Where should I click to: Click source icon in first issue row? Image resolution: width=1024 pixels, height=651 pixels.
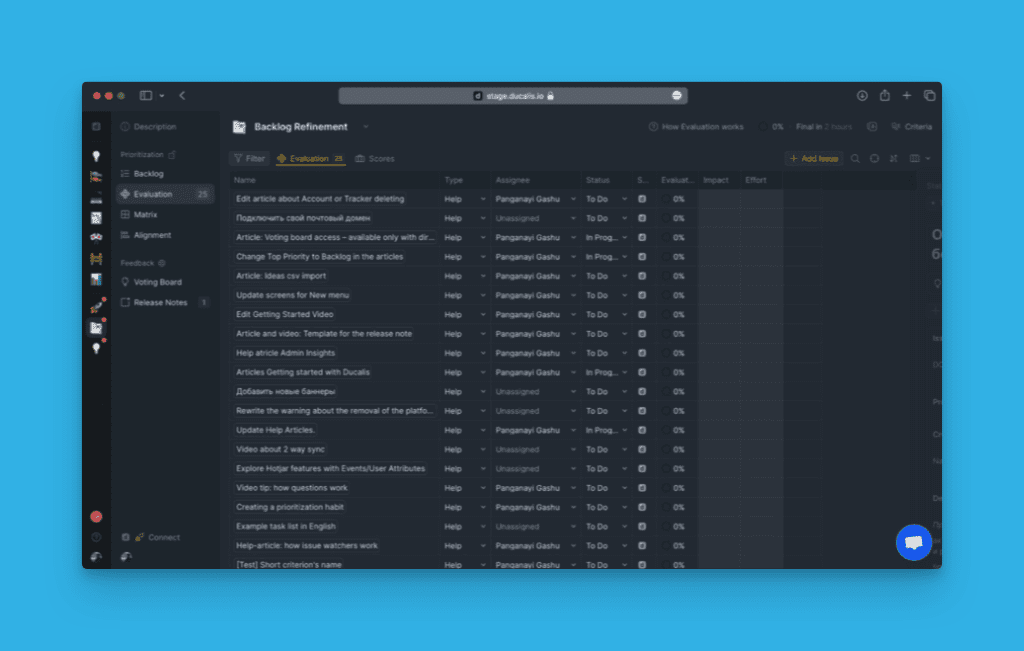click(642, 199)
